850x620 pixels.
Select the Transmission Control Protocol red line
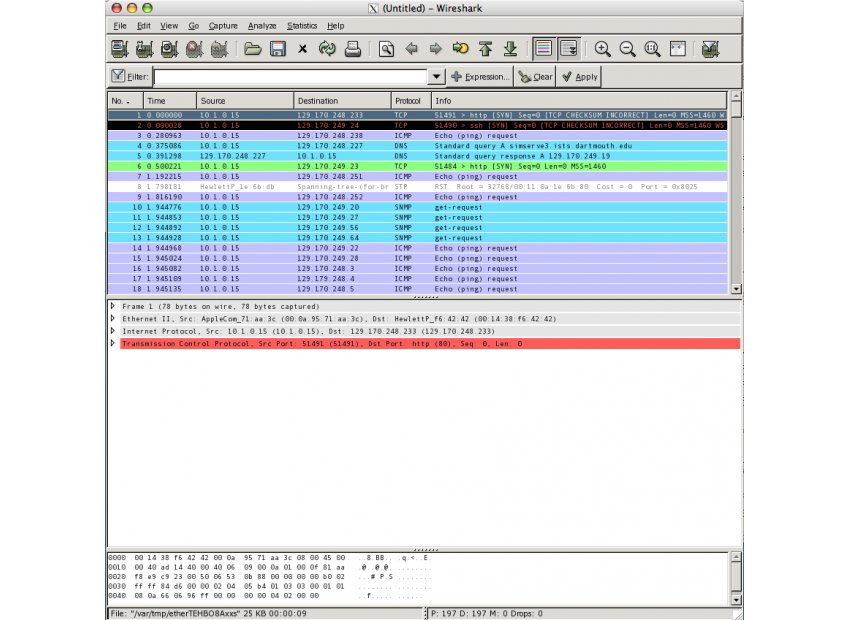coord(430,344)
